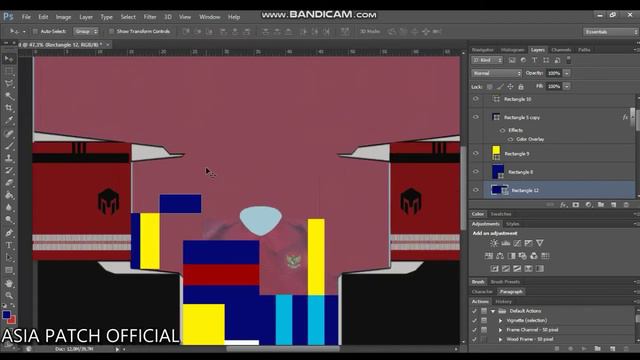Select the Horizontal Type tool
This screenshot has height=360, width=640.
point(9,245)
